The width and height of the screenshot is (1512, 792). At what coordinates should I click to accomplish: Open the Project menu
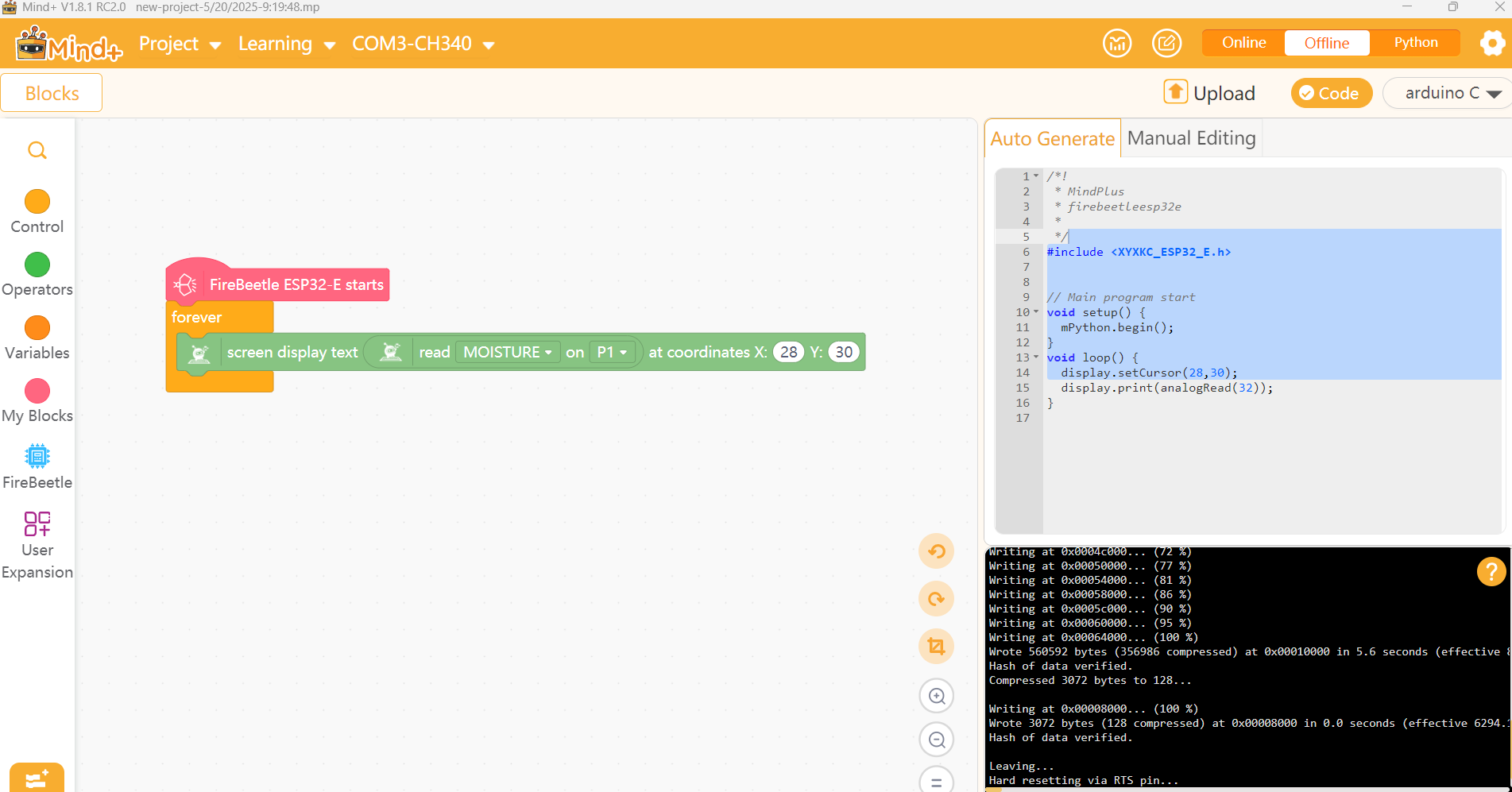(x=180, y=44)
